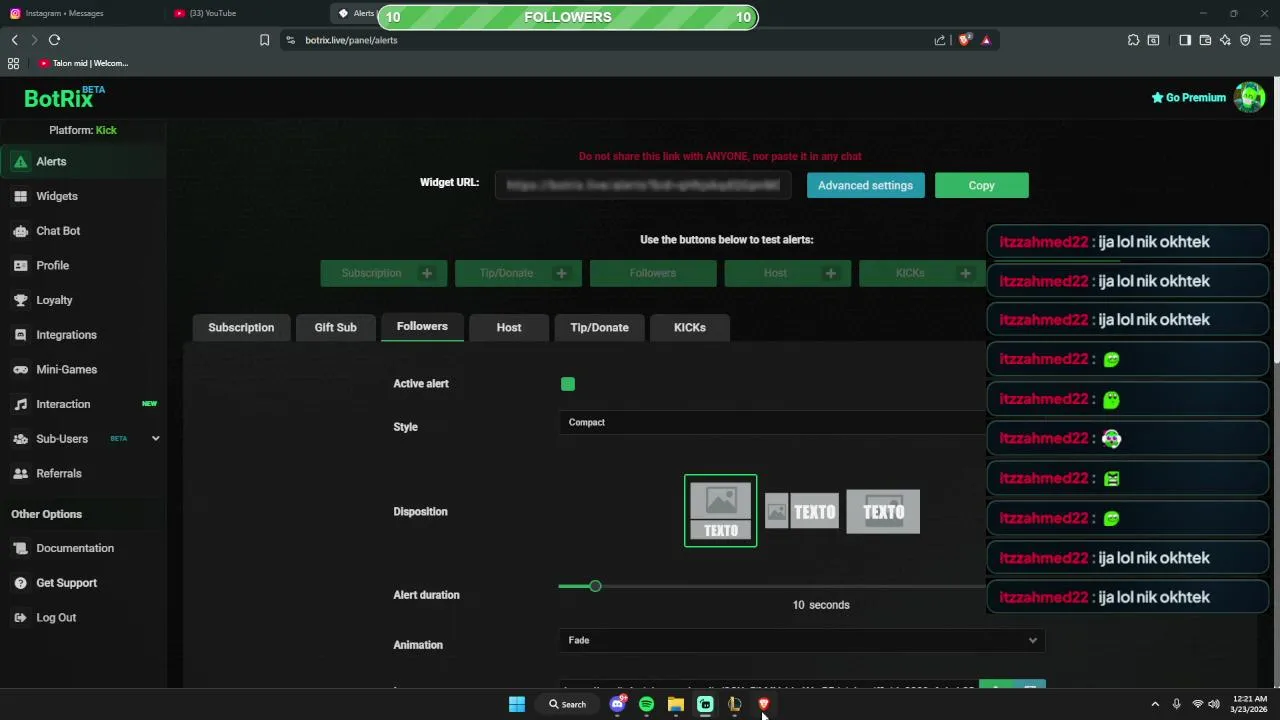Open clock showing 12:21 AM
The image size is (1280, 720).
(x=1249, y=704)
